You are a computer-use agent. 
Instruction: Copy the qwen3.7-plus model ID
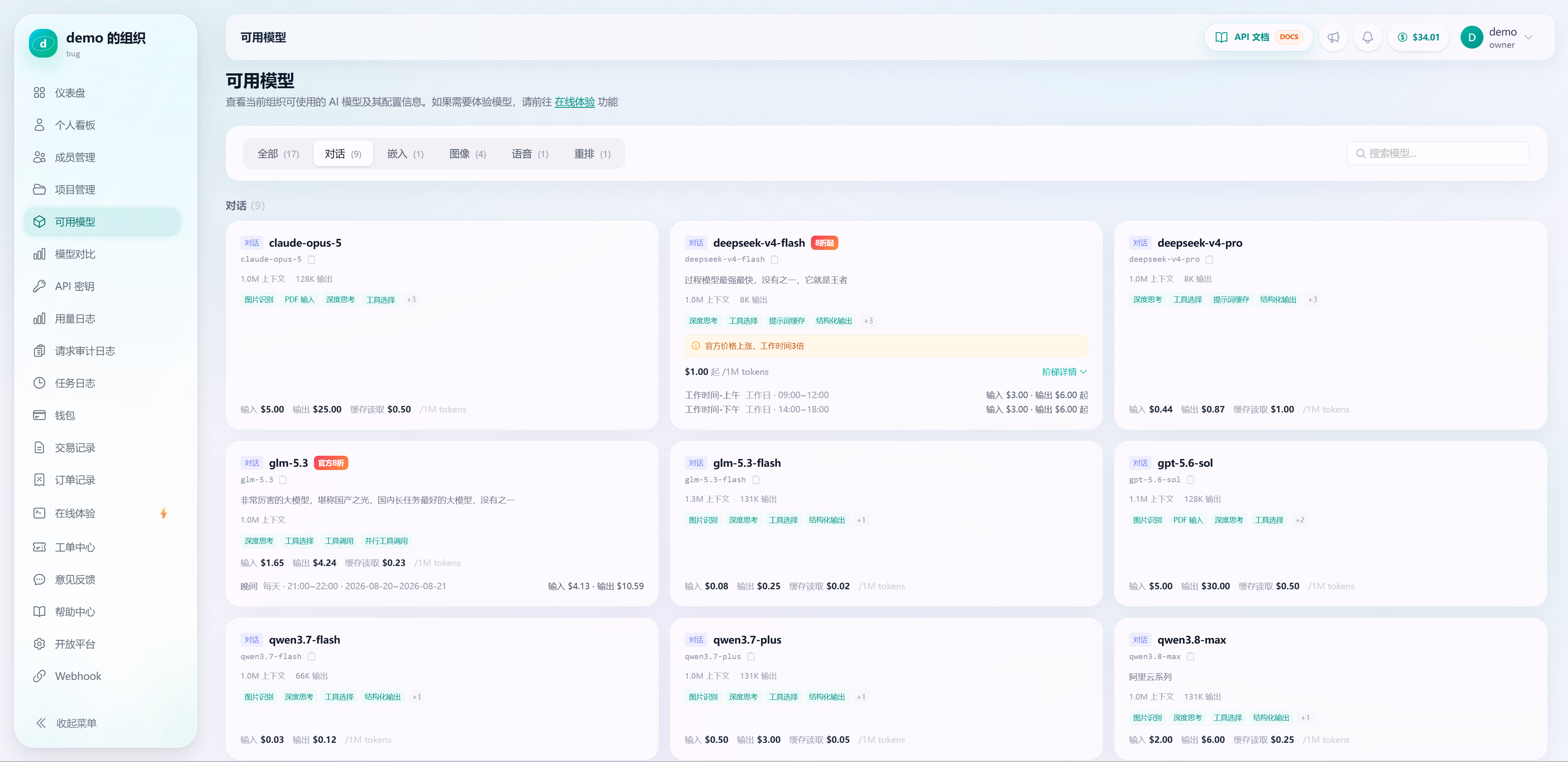[751, 657]
